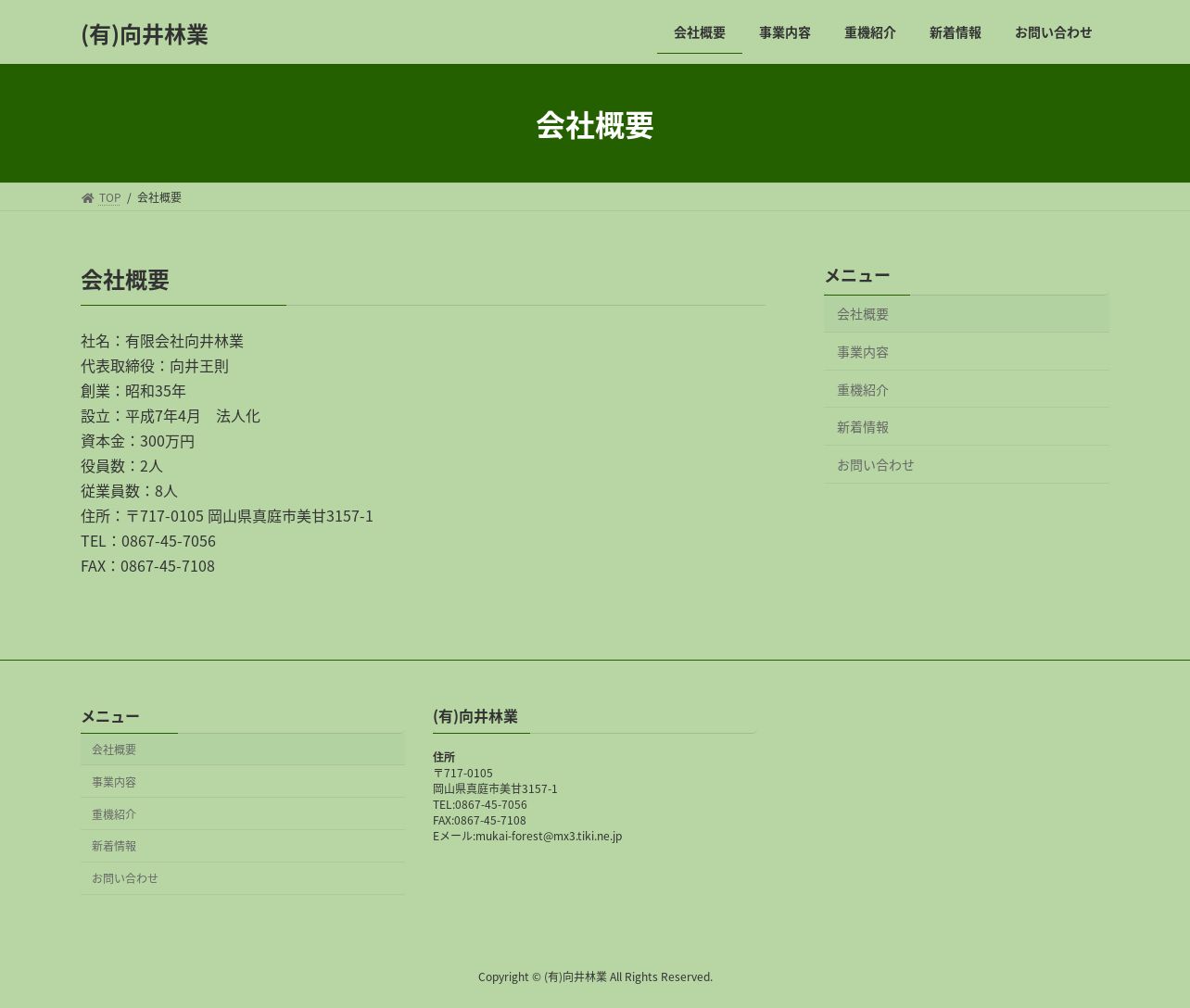Select 会社概要 in the top navigation

(x=700, y=32)
